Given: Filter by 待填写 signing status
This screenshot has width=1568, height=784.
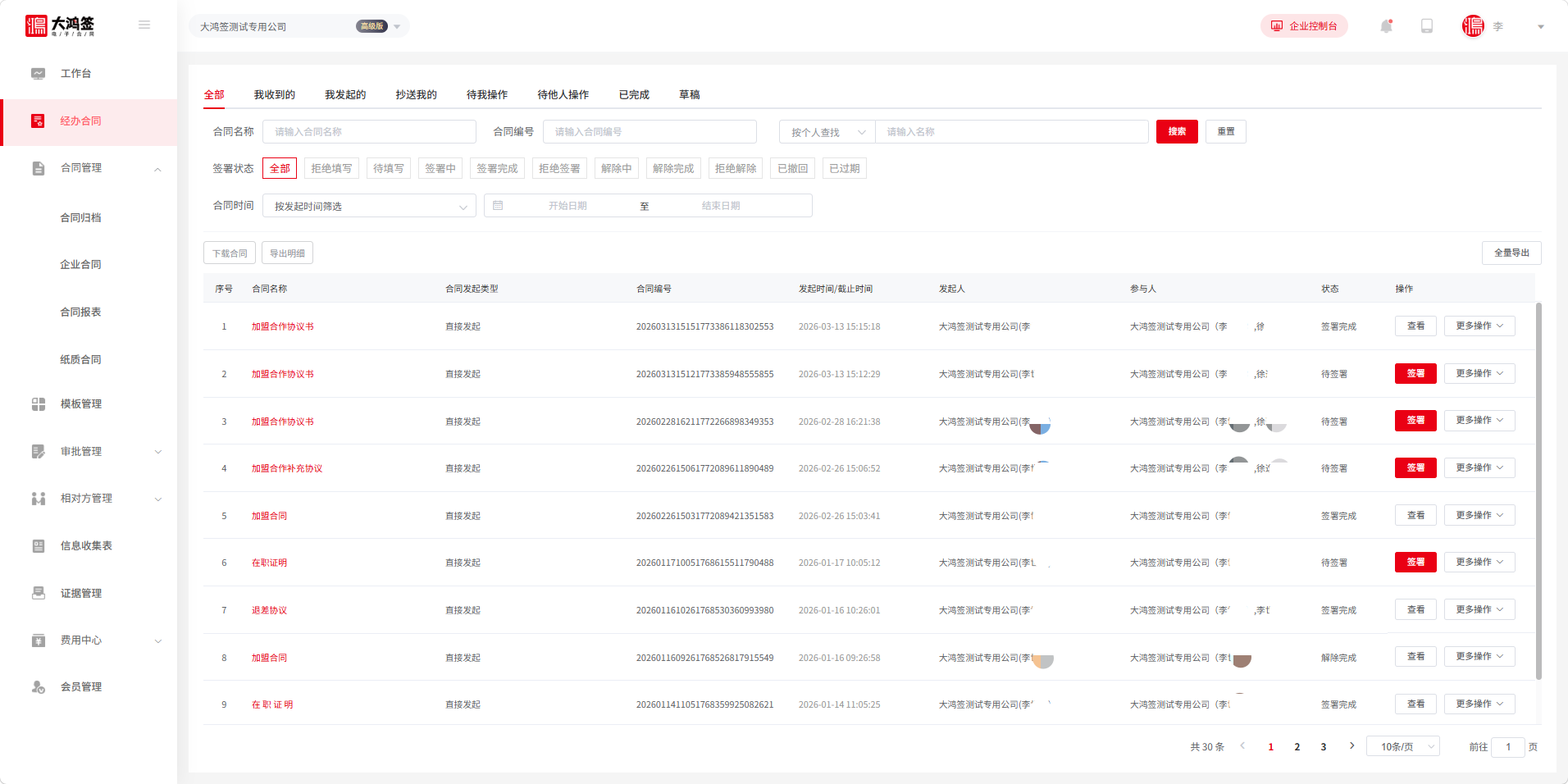Looking at the screenshot, I should click(388, 169).
